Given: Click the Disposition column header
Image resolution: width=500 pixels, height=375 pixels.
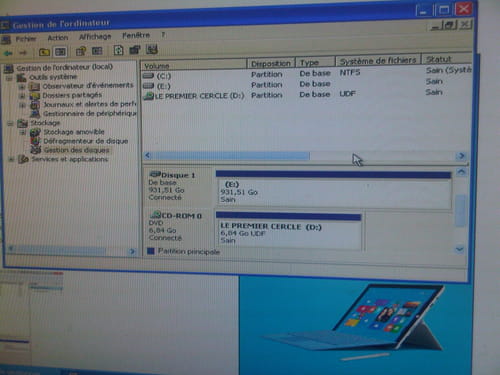Looking at the screenshot, I should click(271, 63).
